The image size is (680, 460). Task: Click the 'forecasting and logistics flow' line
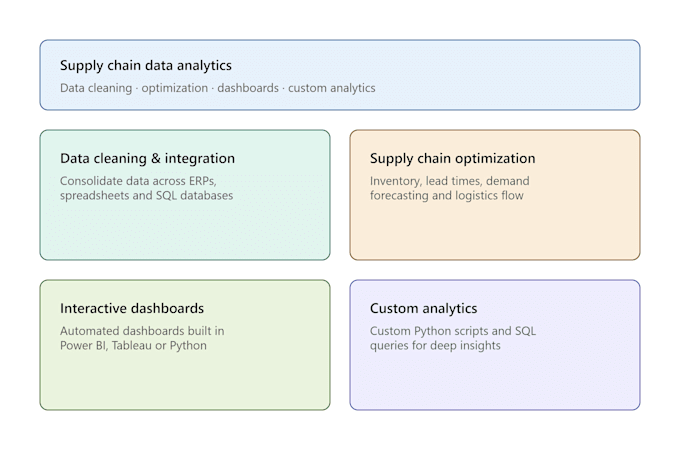[x=447, y=196]
